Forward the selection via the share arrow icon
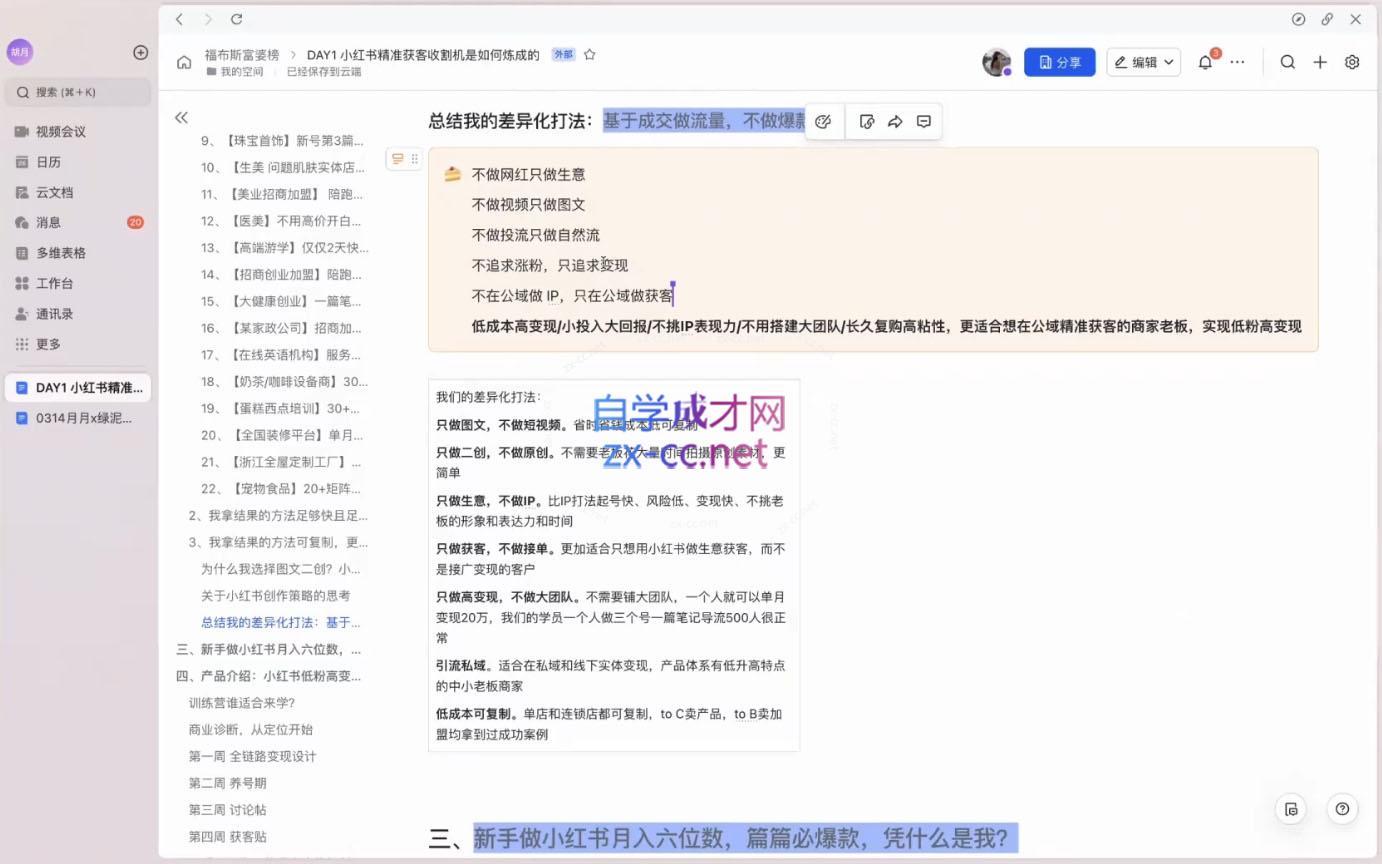Image resolution: width=1382 pixels, height=864 pixels. coord(895,121)
